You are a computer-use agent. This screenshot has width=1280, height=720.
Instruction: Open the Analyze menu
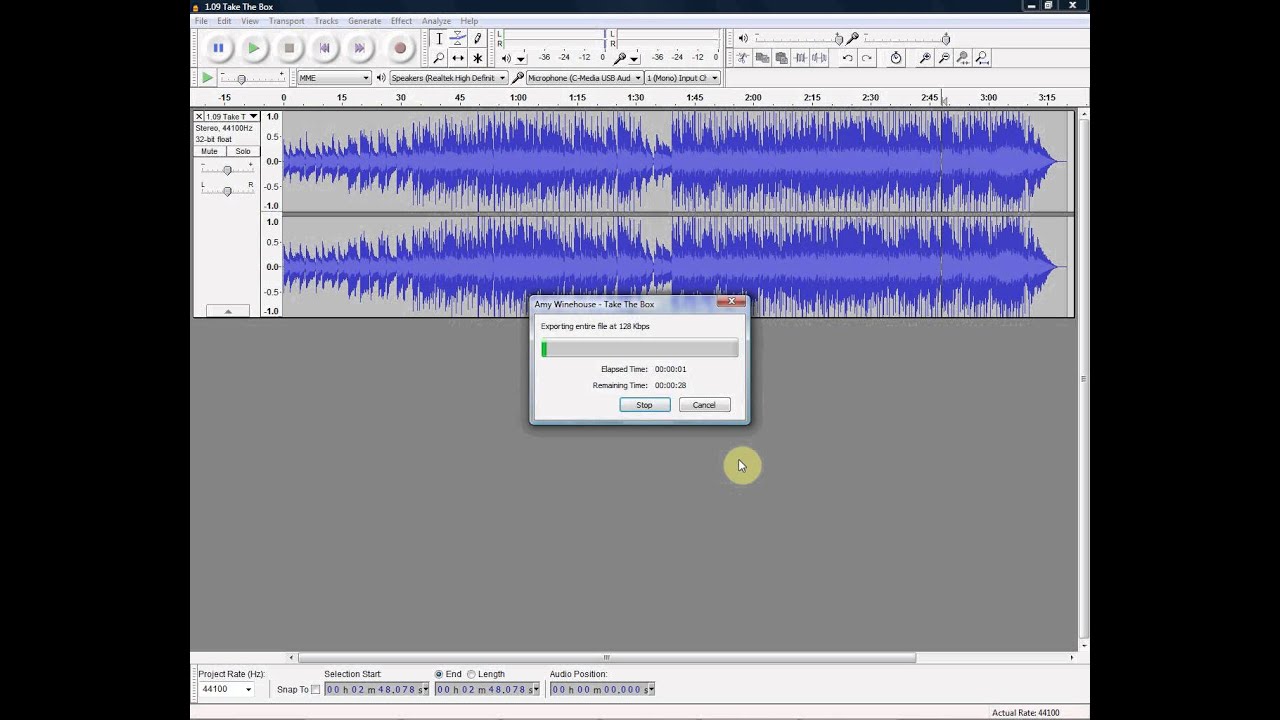(436, 21)
